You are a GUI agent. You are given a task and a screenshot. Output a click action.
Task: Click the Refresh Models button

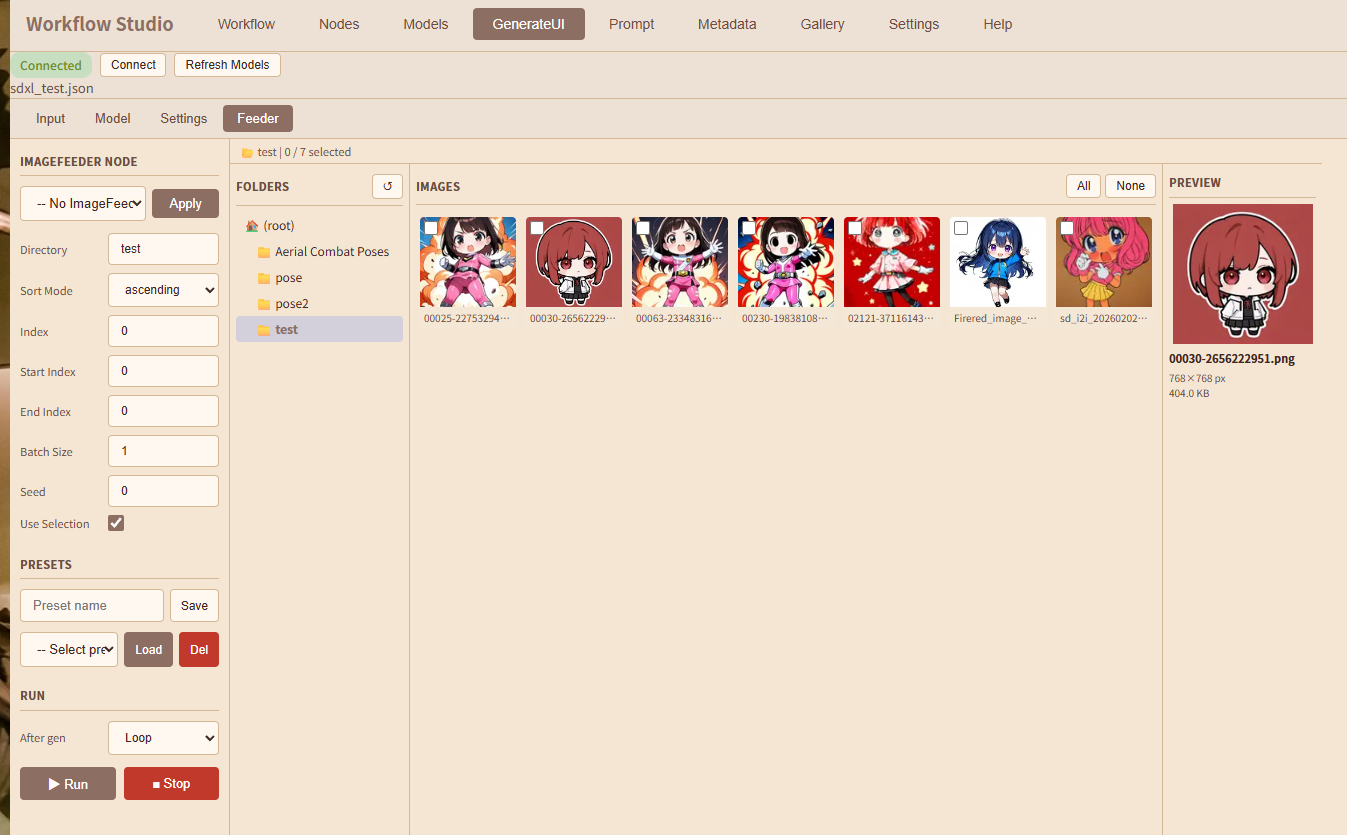[227, 65]
